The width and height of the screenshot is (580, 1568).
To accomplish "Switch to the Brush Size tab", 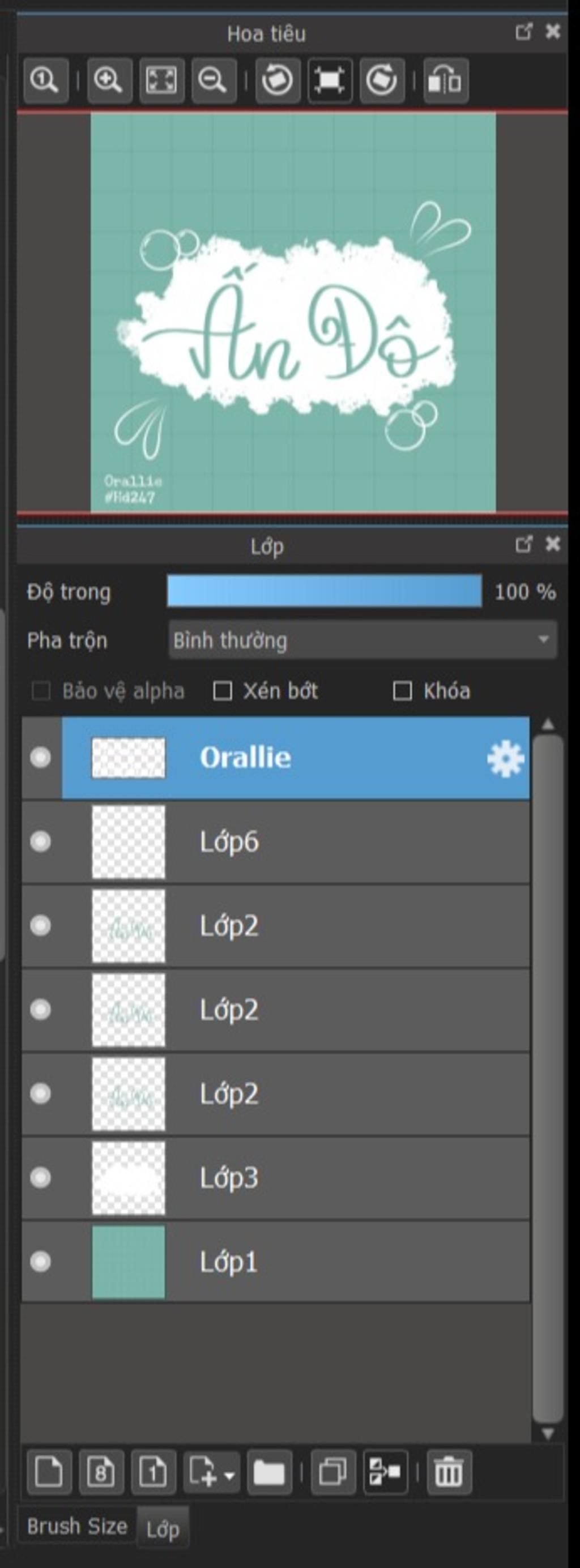I will 77,1526.
